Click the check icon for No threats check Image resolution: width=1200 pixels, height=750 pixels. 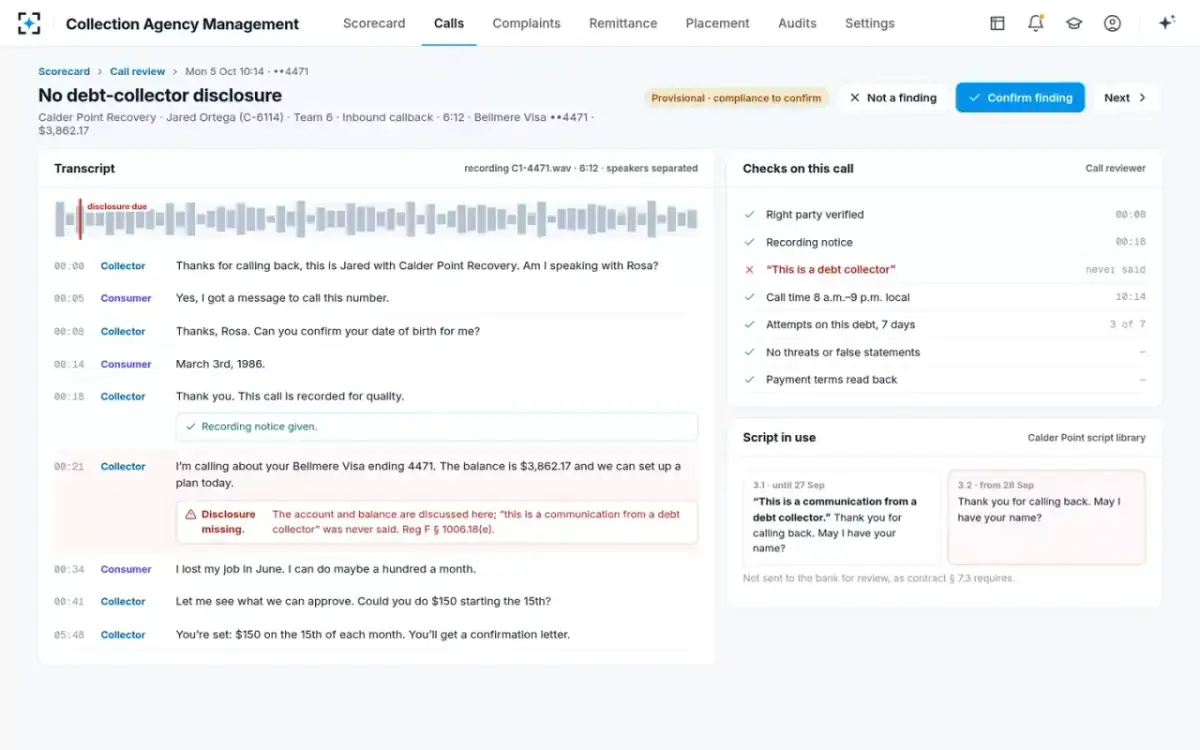point(749,352)
